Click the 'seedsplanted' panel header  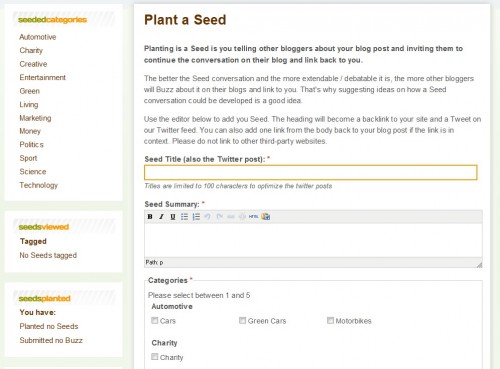(44, 298)
